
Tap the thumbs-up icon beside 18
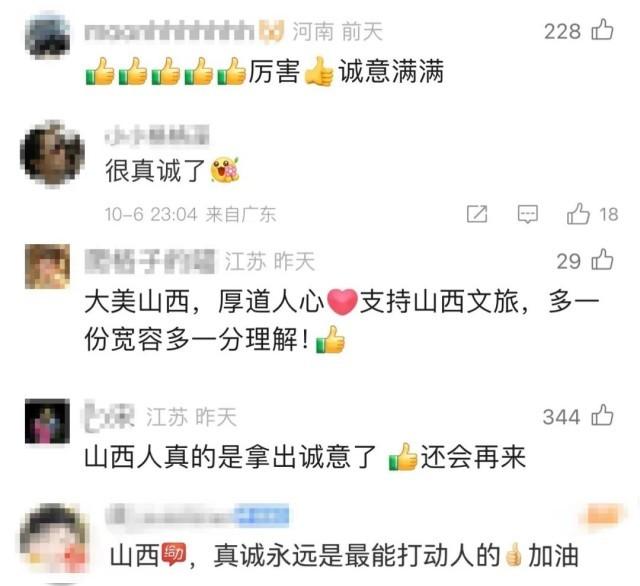(578, 214)
